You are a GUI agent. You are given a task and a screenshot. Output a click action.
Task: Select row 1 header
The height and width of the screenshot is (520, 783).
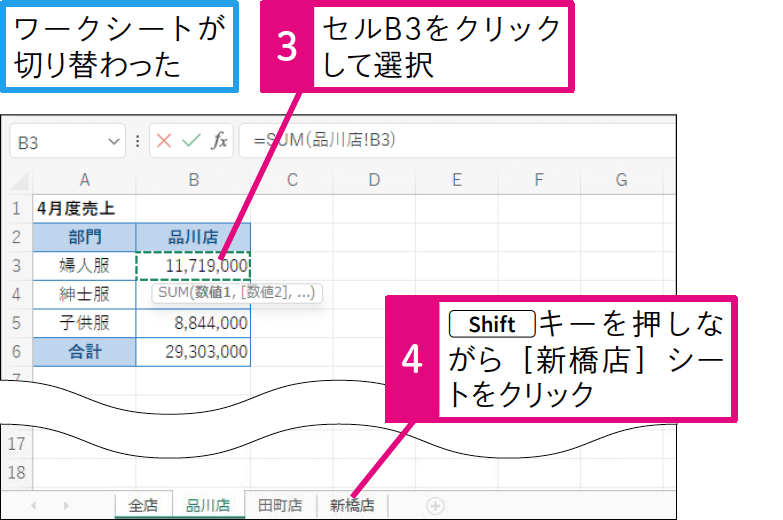[x=16, y=208]
